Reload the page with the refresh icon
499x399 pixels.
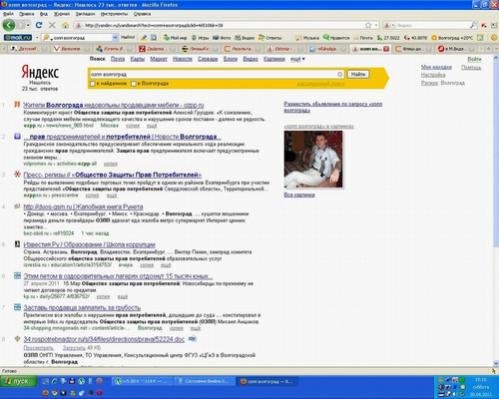point(39,25)
